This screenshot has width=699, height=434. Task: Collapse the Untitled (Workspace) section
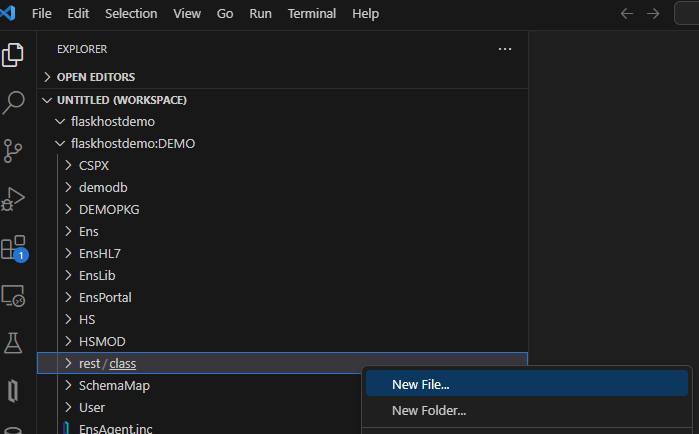121,100
